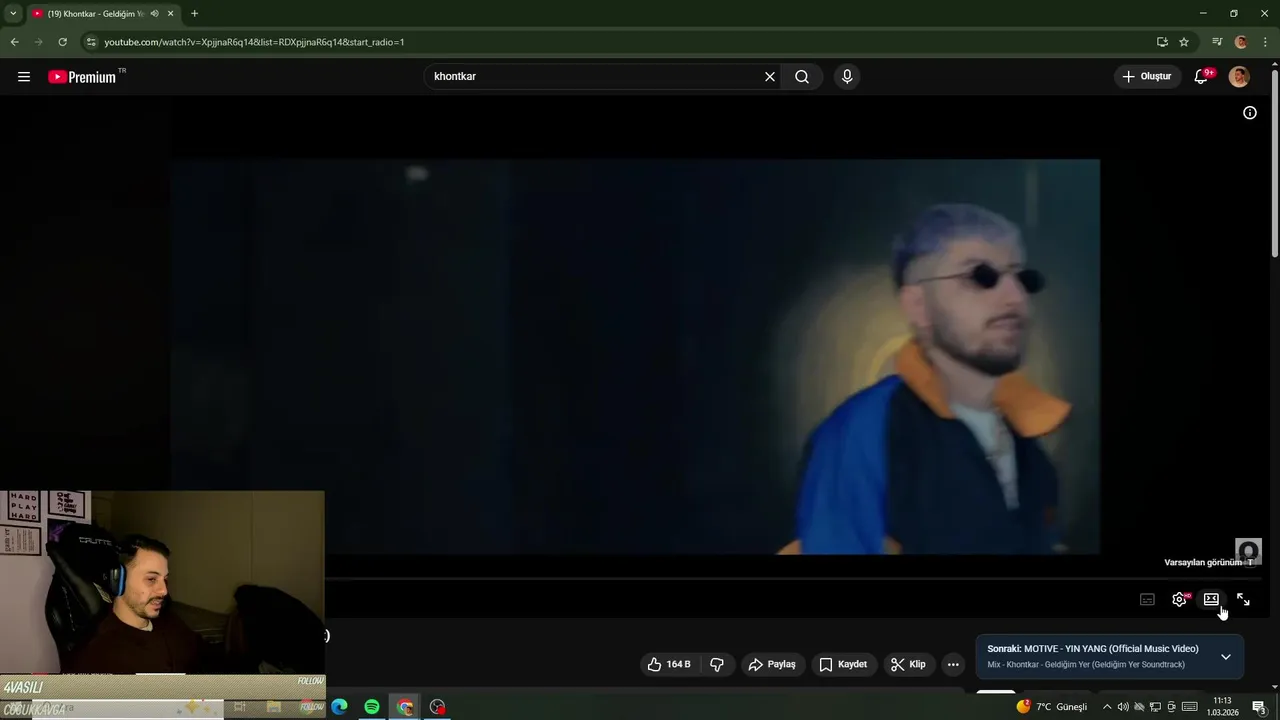The width and height of the screenshot is (1280, 720).
Task: Show hidden system tray icons
Action: pyautogui.click(x=1106, y=707)
